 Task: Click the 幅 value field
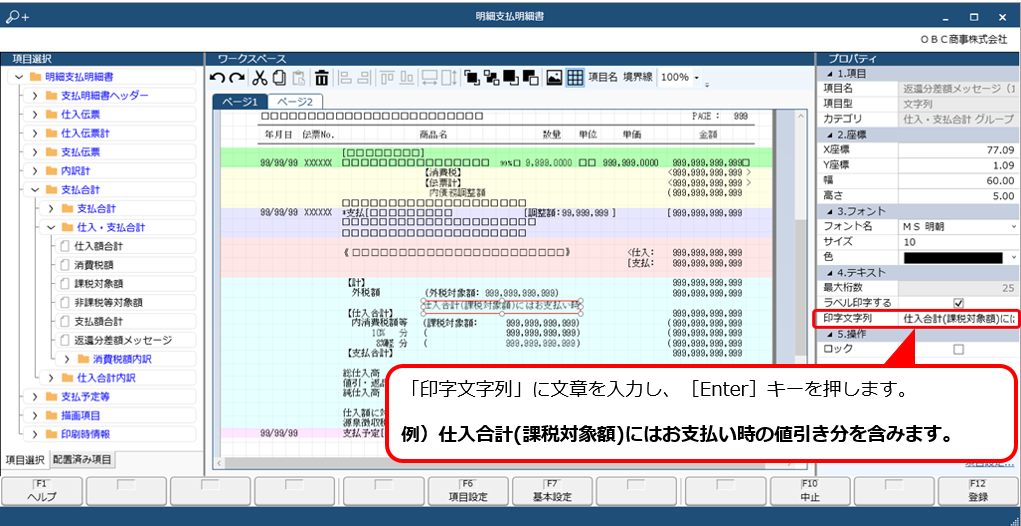958,180
